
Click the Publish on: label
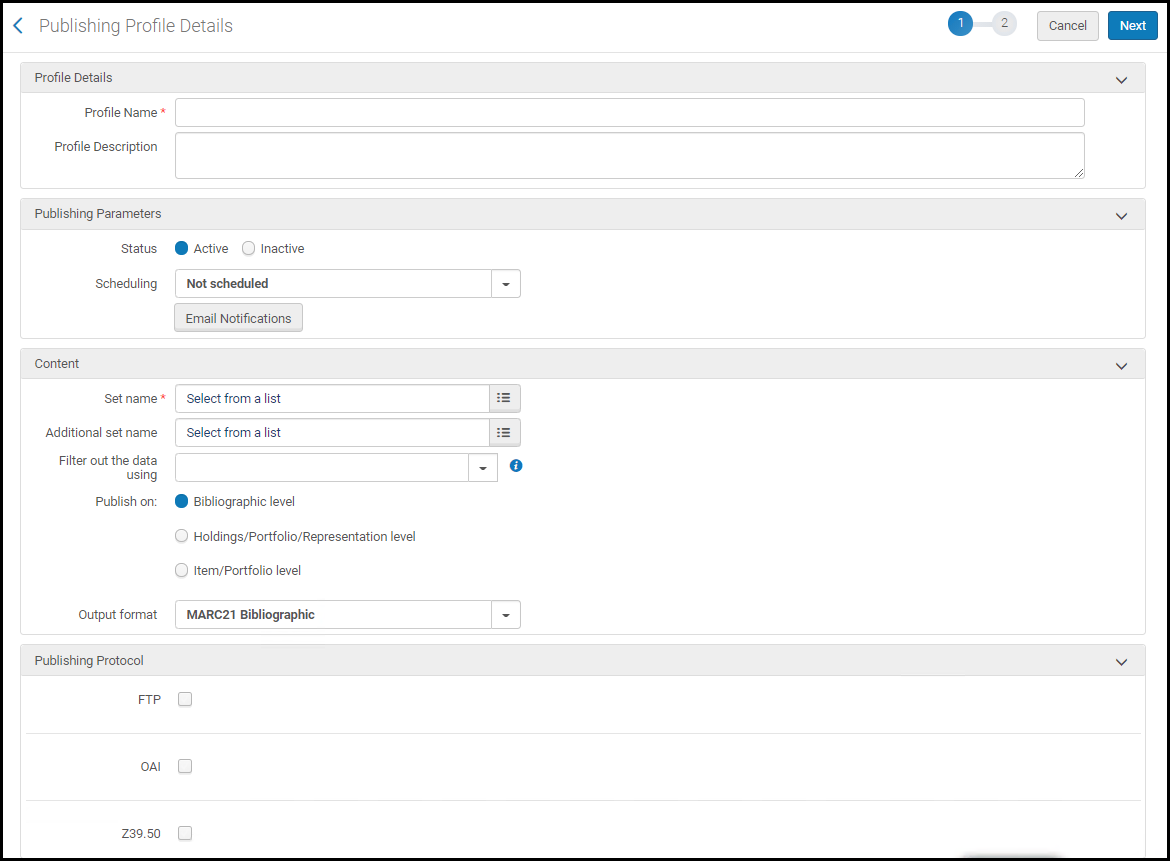126,501
